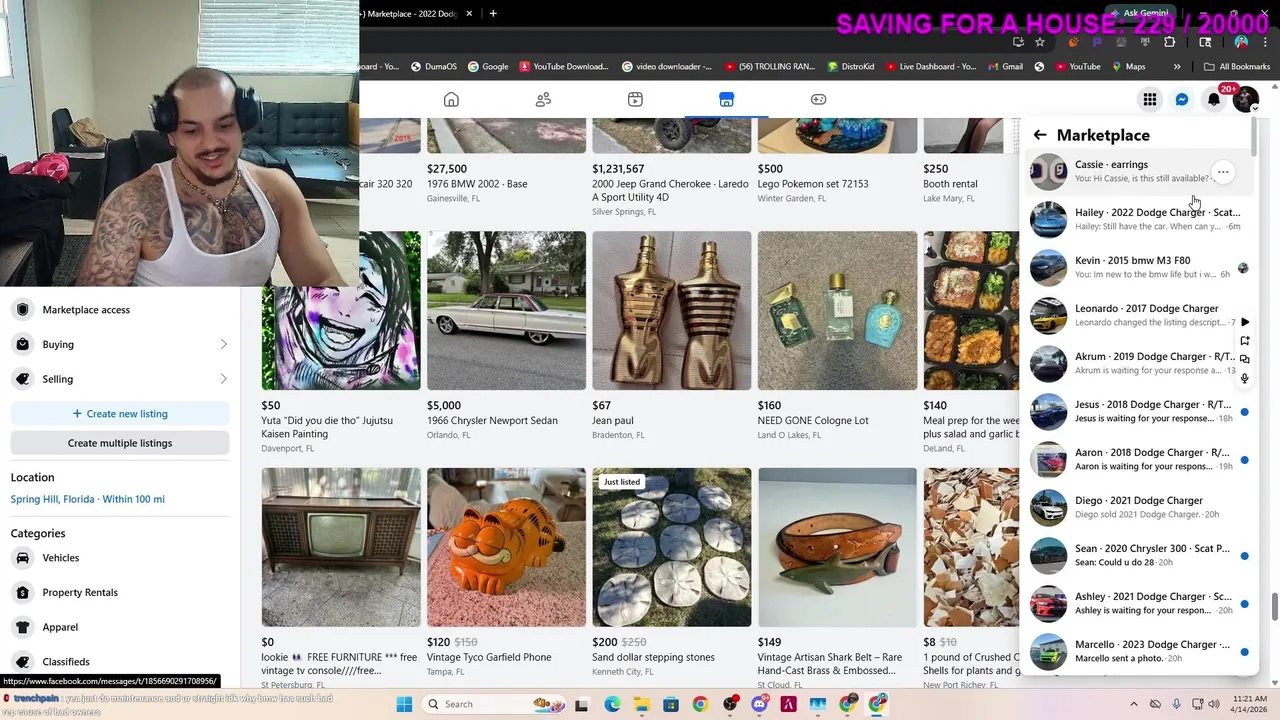Open Messenger chats icon

pos(1182,100)
